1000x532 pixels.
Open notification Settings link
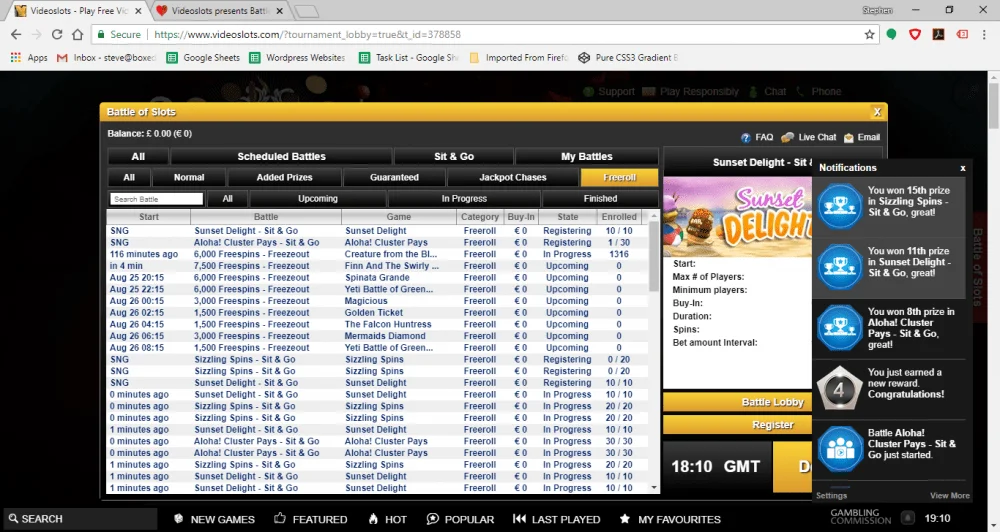pyautogui.click(x=832, y=496)
